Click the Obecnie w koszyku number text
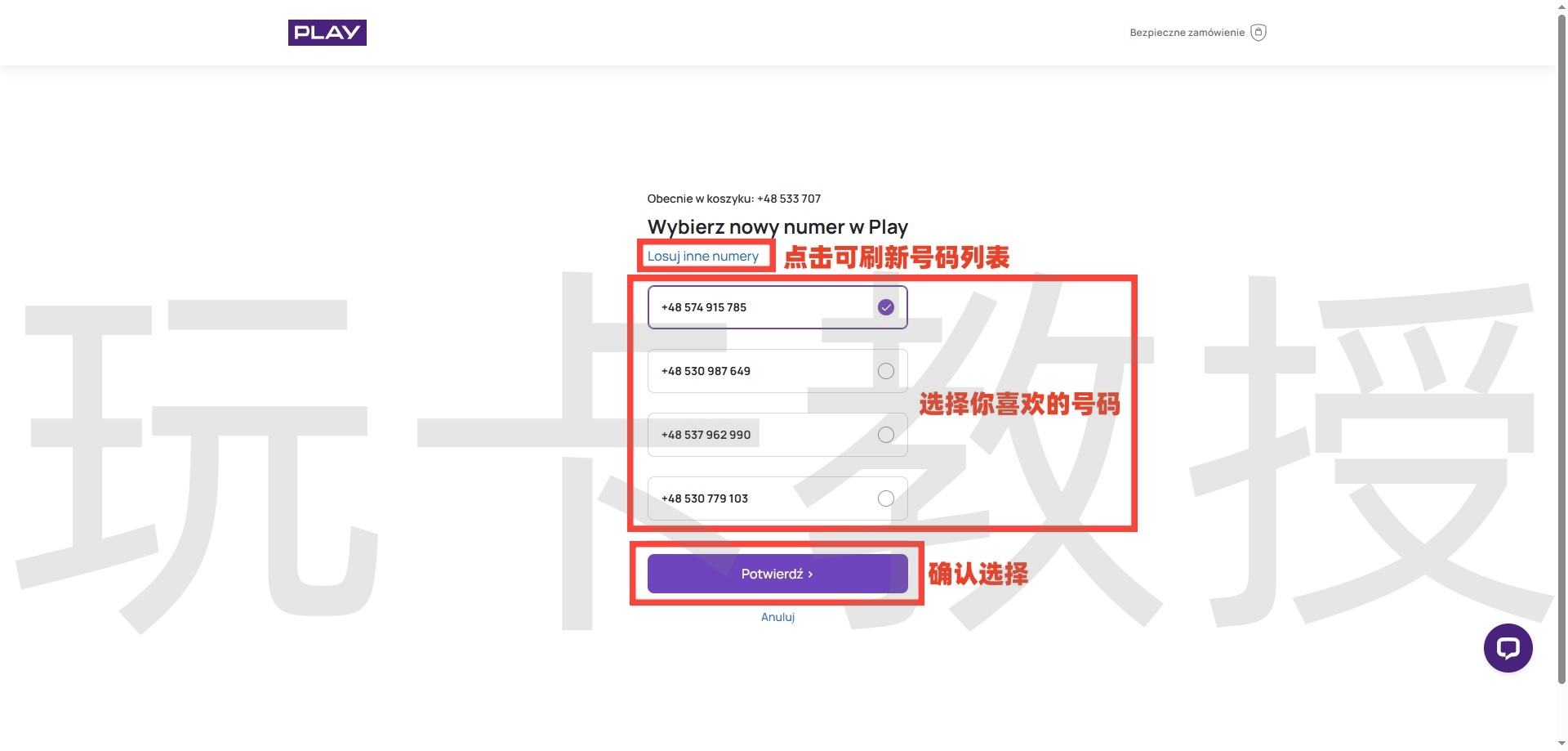Screen dimensions: 1568x751 734,199
